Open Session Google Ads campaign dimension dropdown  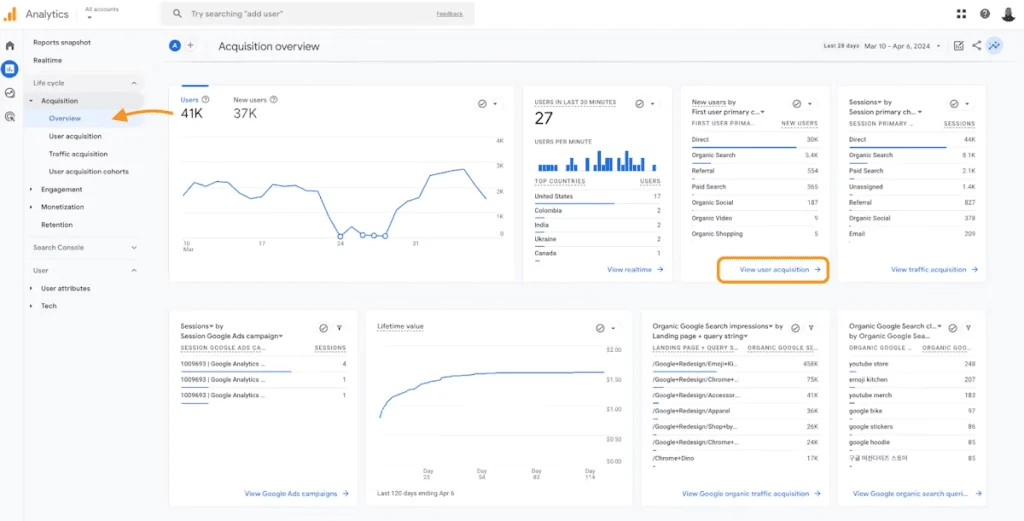point(231,336)
